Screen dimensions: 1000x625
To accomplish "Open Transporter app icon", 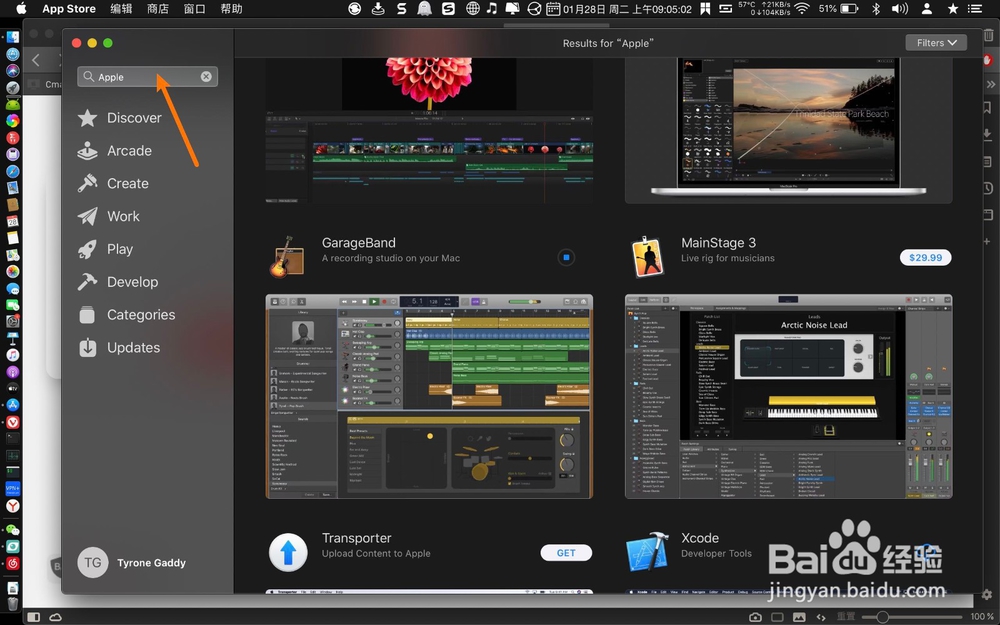I will point(288,552).
